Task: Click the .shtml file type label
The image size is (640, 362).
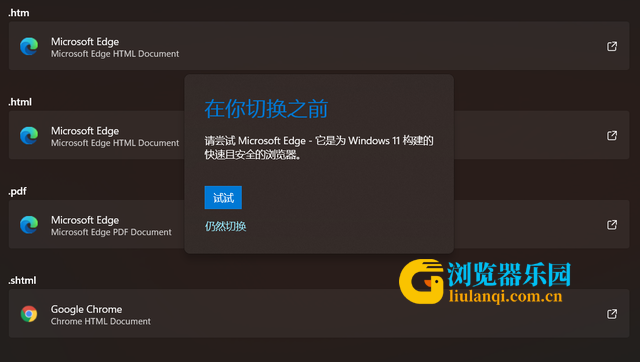Action: [x=22, y=280]
